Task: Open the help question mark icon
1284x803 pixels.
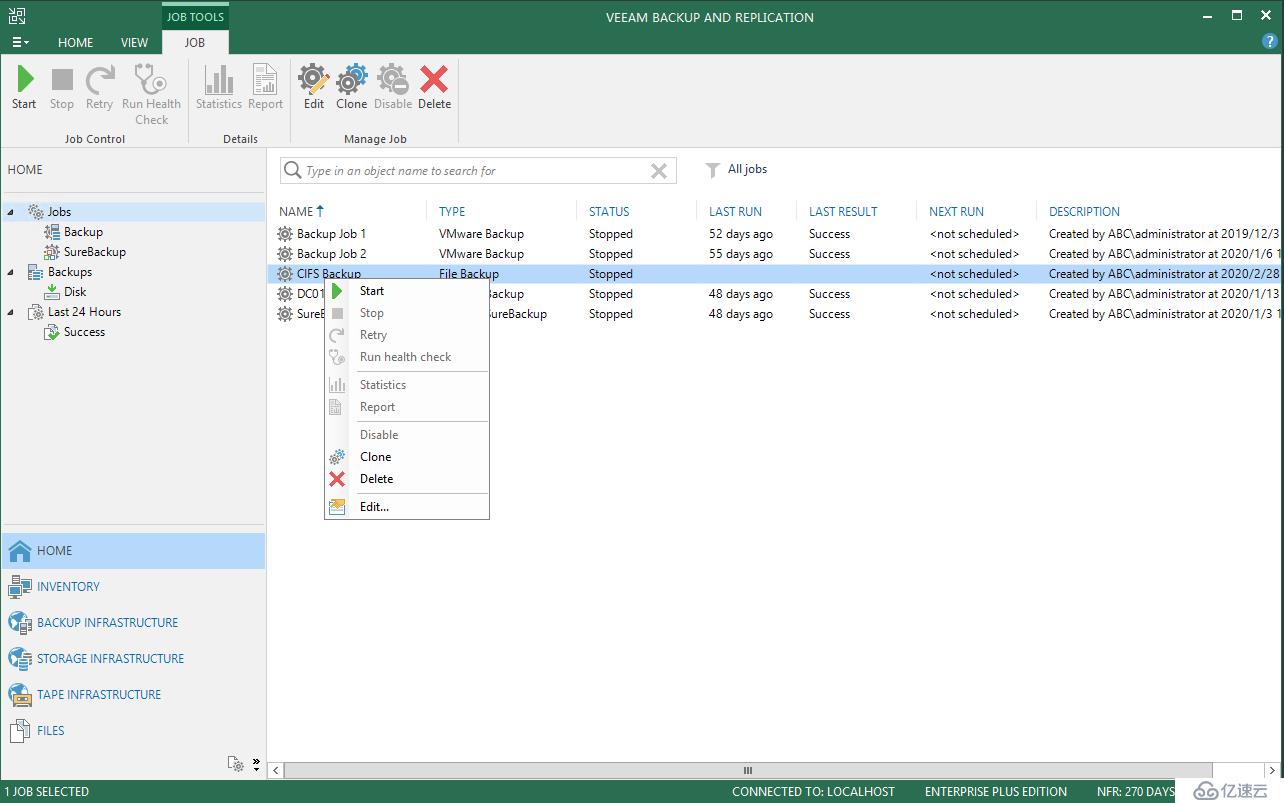Action: point(1270,42)
